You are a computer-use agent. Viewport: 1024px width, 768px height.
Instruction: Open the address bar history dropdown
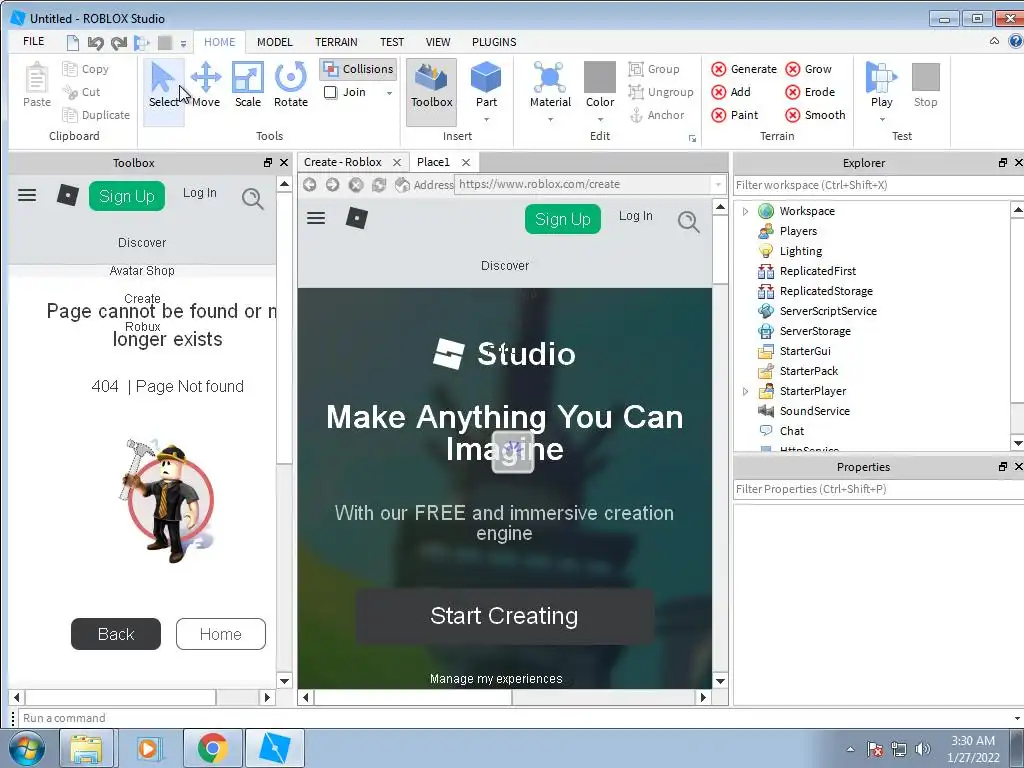(718, 184)
